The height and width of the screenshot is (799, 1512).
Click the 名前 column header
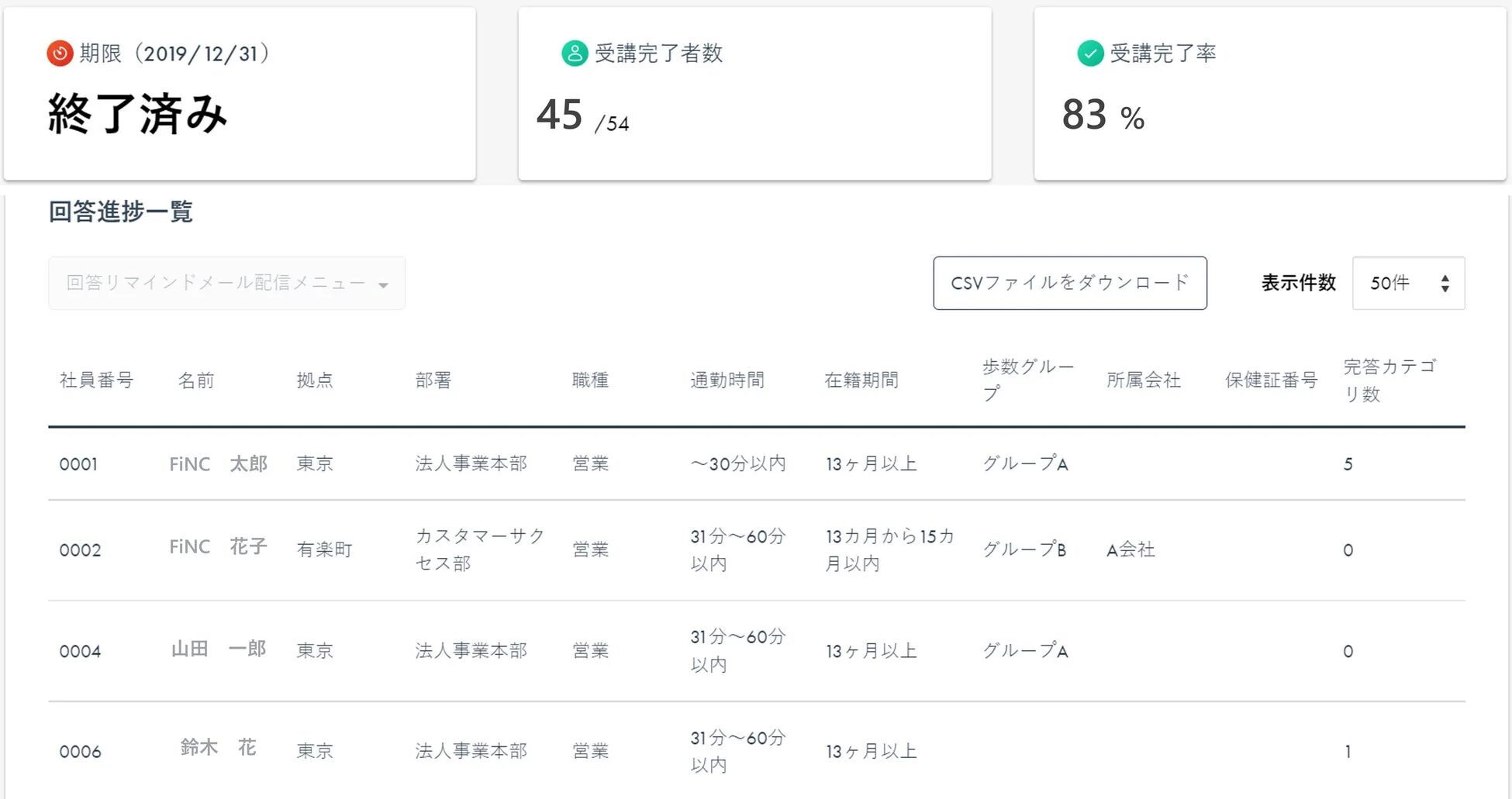pos(195,380)
